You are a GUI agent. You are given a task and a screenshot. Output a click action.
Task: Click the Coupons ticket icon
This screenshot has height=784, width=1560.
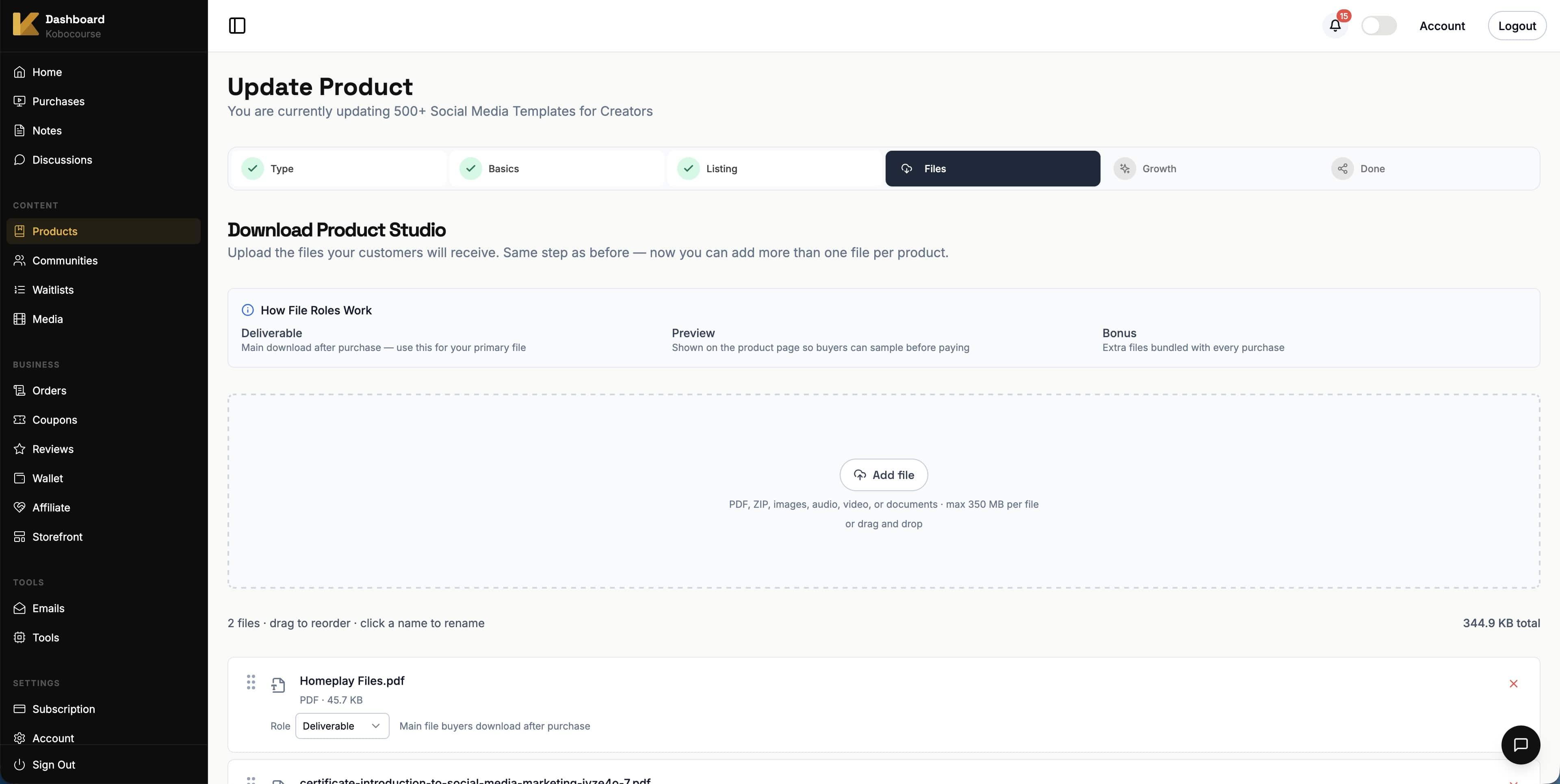coord(19,420)
